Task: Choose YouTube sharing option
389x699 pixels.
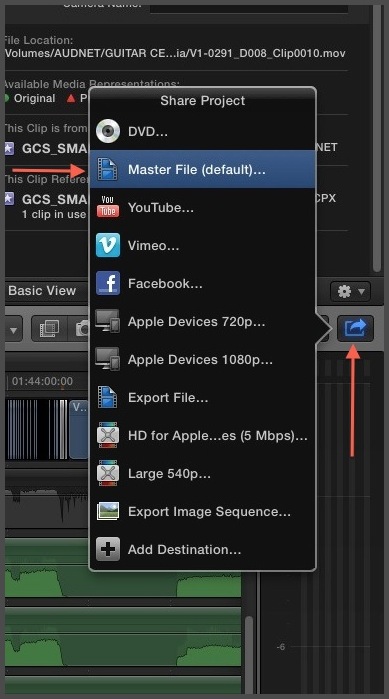Action: coord(202,207)
